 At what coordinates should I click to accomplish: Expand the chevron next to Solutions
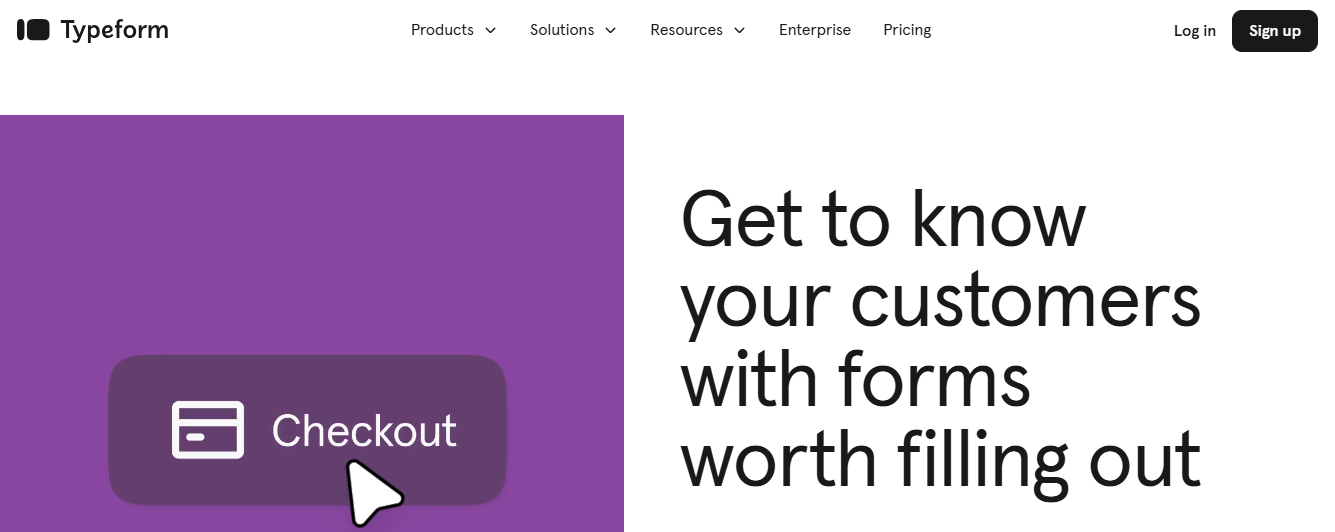point(611,31)
